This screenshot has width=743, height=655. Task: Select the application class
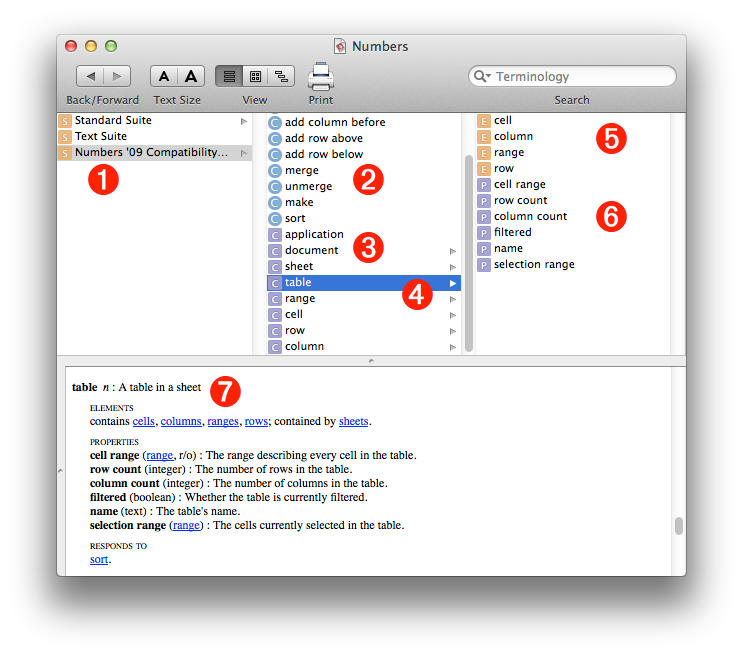[363, 235]
